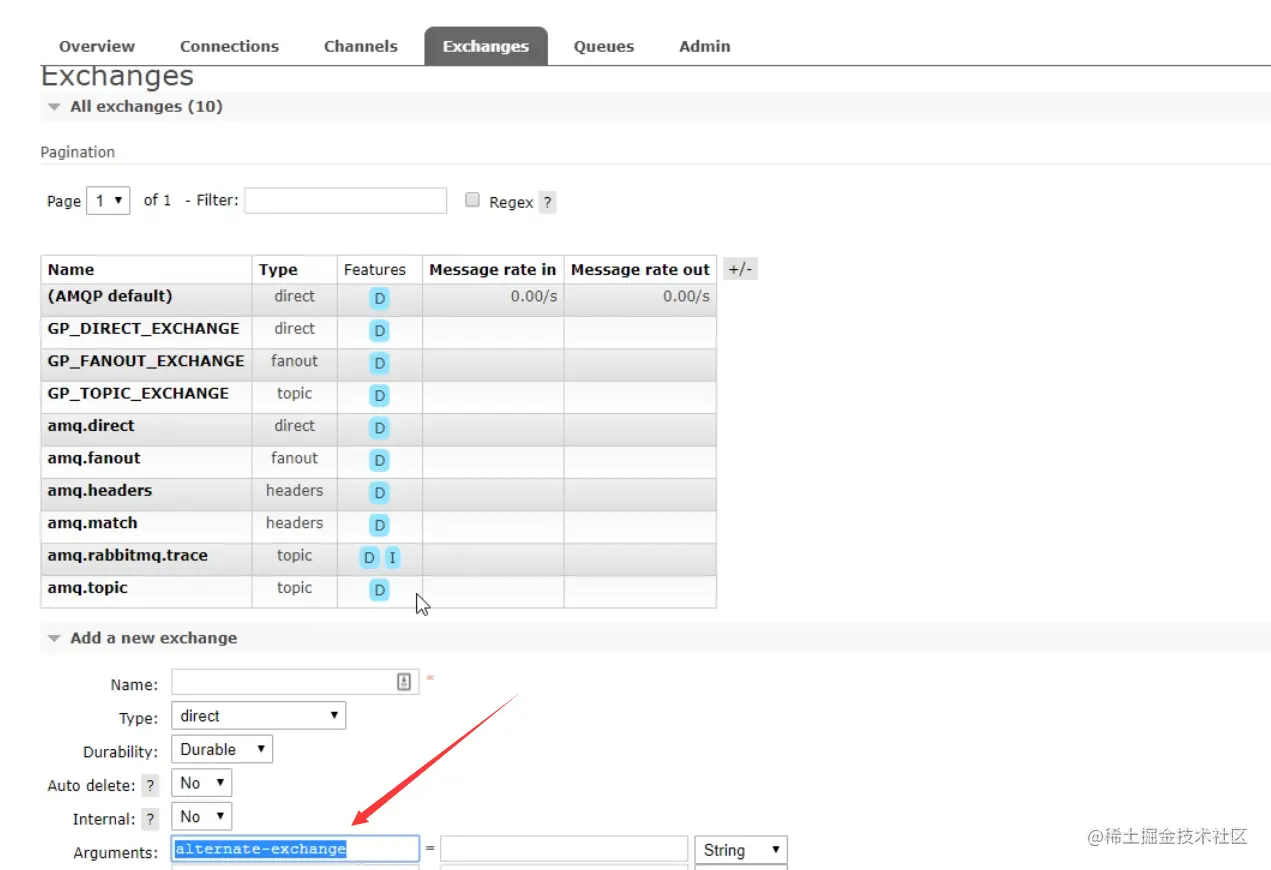Open the amq.rabbitmq.trace exchange
This screenshot has width=1271, height=870.
point(128,556)
